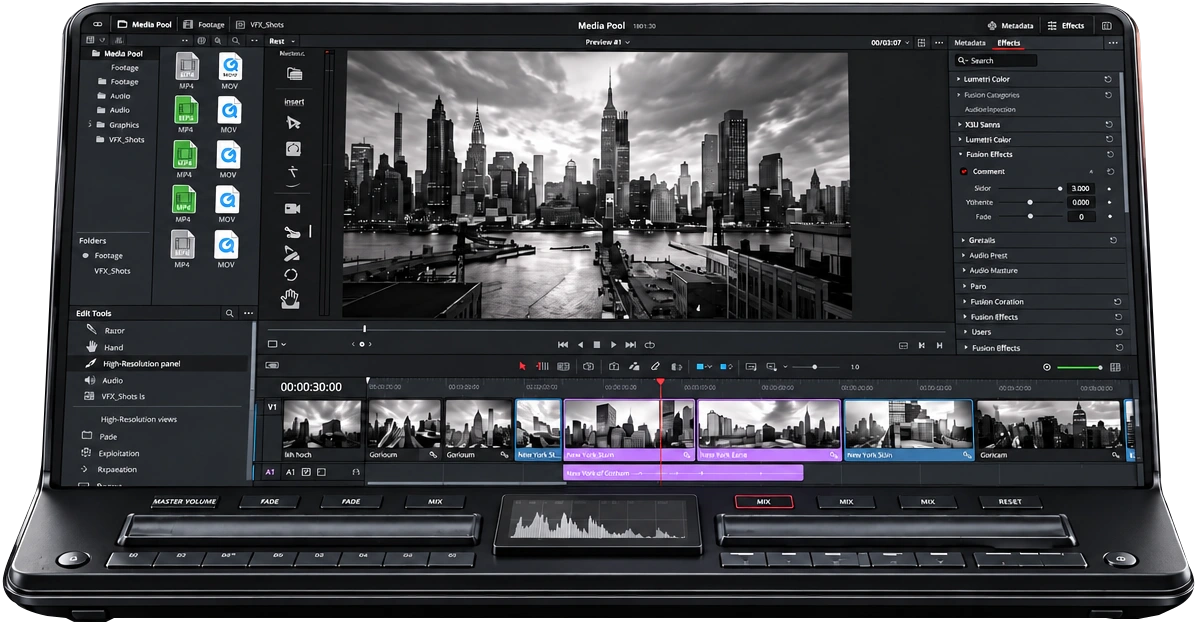This screenshot has height=628, width=1199.
Task: Adjust the timeline zoom slider
Action: (814, 367)
